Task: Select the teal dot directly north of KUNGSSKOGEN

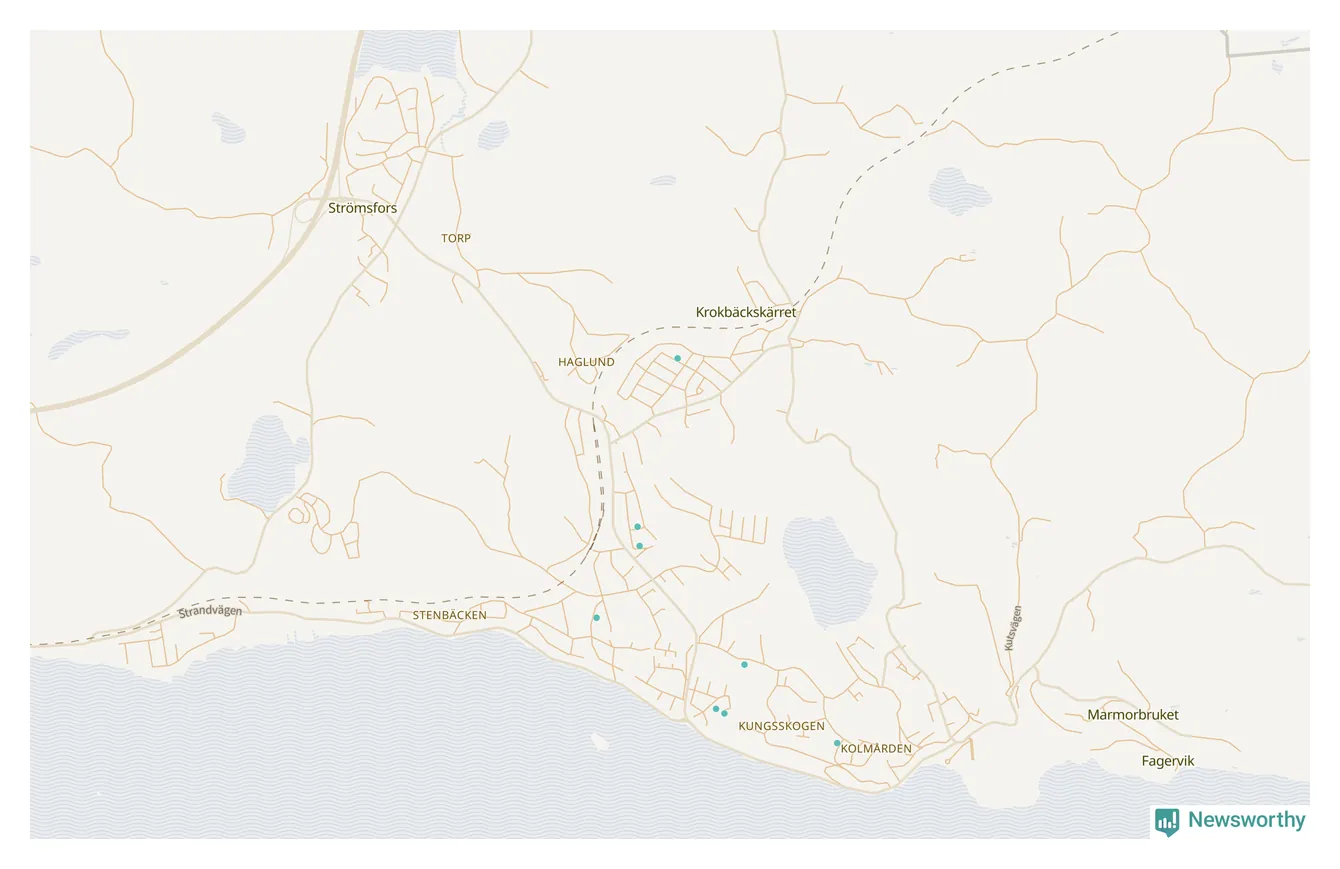Action: click(x=744, y=665)
